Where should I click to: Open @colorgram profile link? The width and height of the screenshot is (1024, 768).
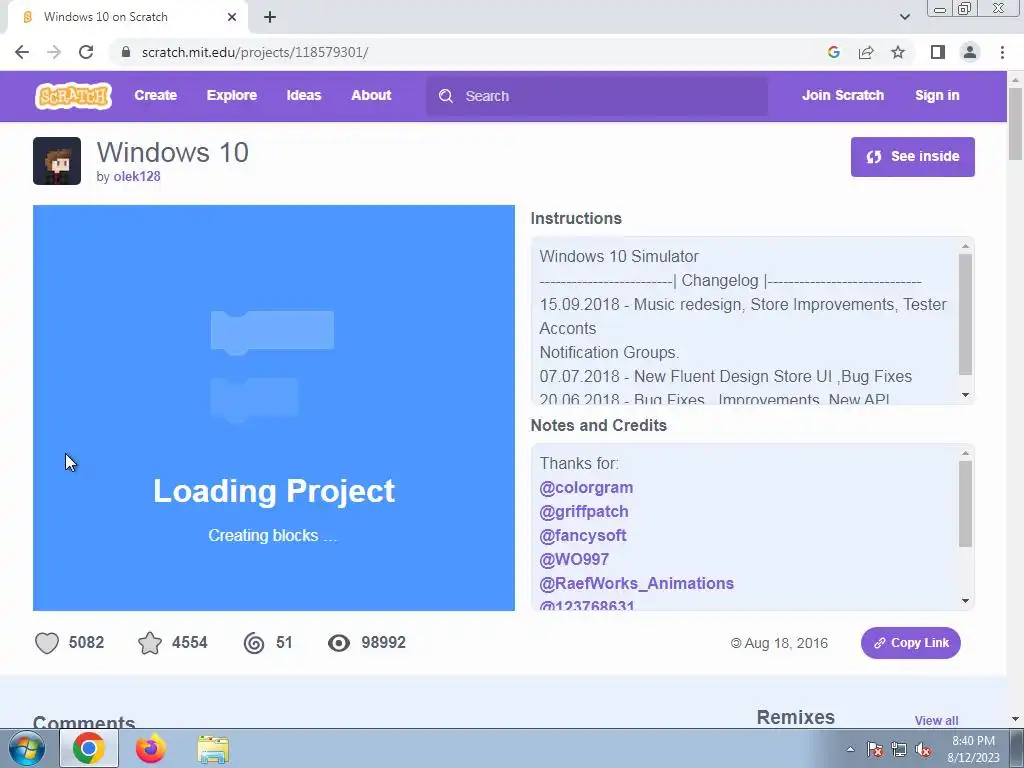click(x=586, y=488)
